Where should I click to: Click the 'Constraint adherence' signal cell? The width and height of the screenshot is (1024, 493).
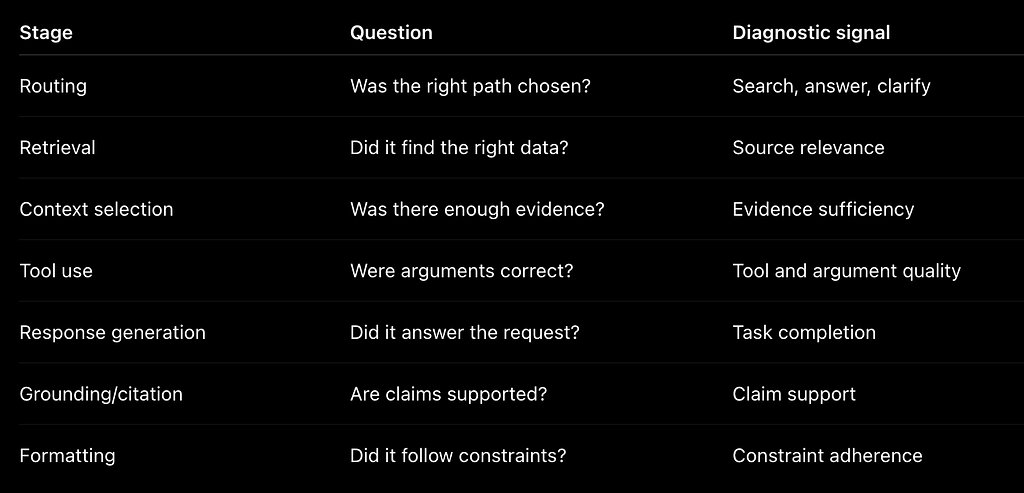[827, 455]
